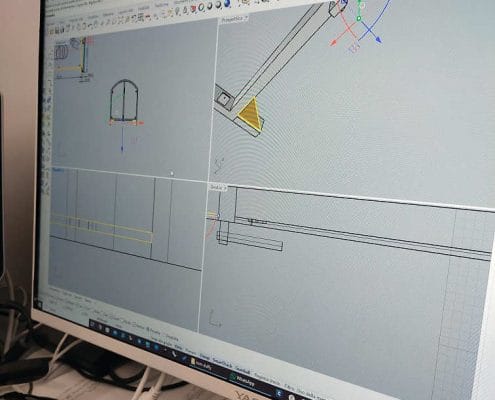Open the Windows Start button on the taskbar

coord(93,324)
